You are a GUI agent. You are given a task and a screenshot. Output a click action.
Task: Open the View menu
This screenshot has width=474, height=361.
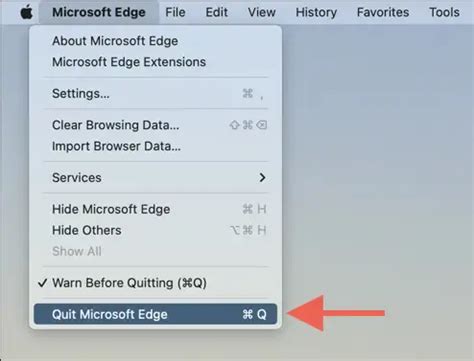point(262,12)
